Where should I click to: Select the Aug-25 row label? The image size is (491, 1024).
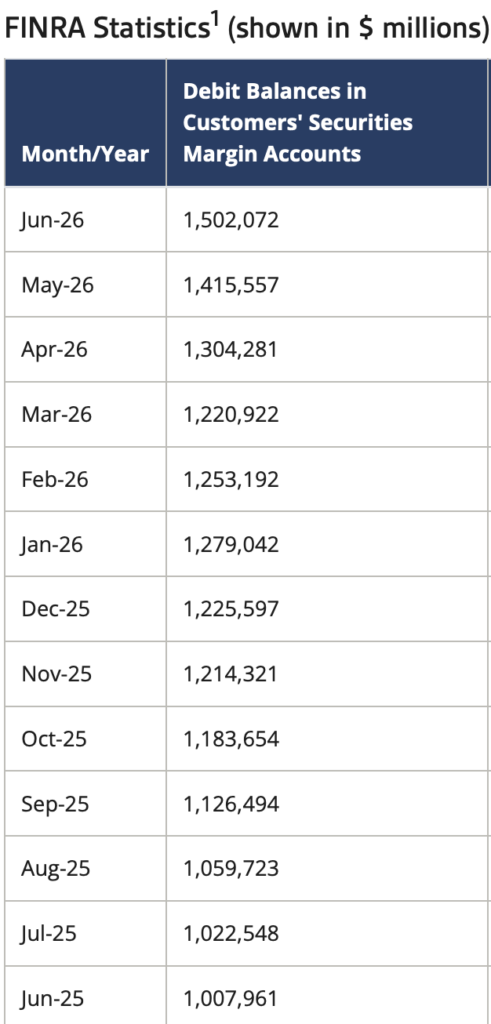(x=55, y=869)
